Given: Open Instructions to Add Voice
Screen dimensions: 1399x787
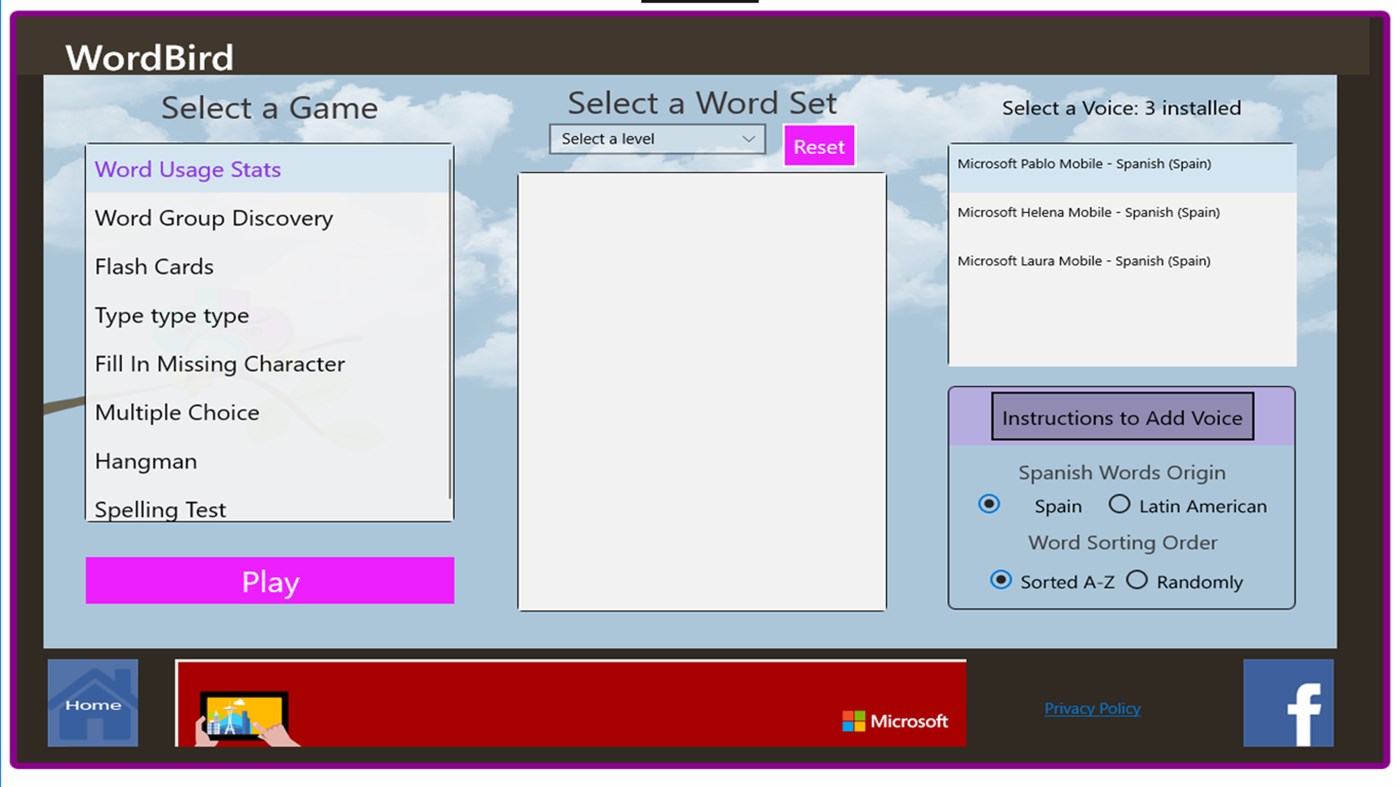Looking at the screenshot, I should pos(1121,417).
